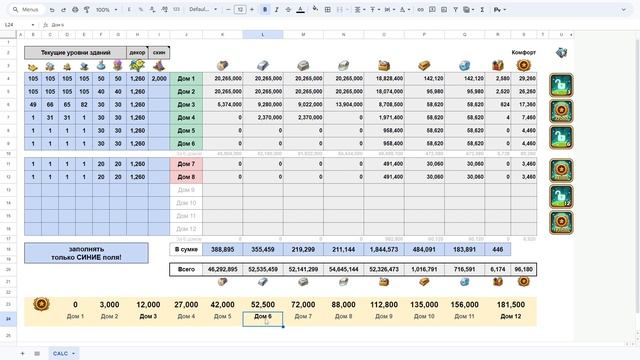Print the spreadsheet
640x360 pixels.
point(75,10)
